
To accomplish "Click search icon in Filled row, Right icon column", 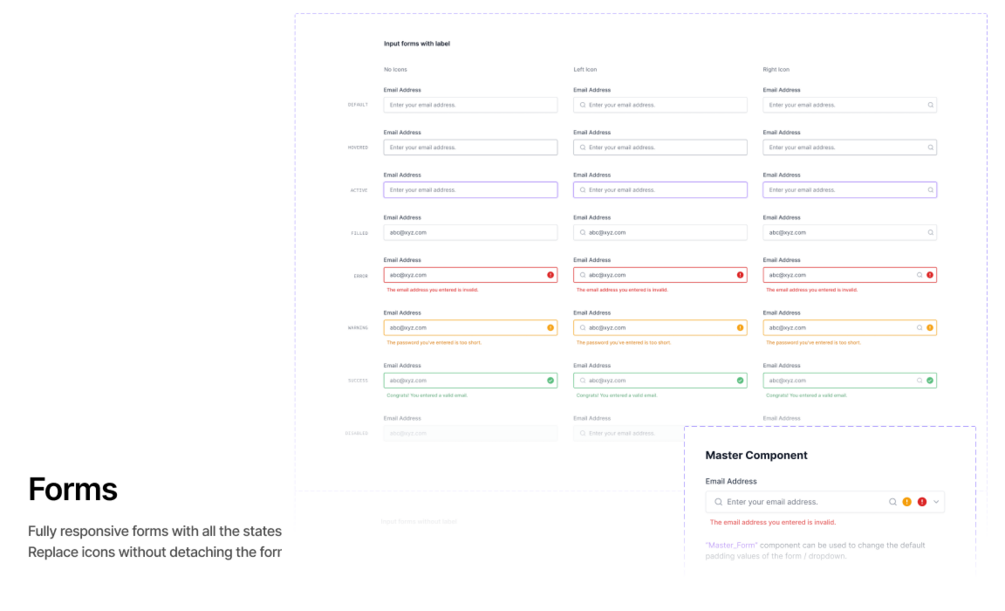I will tap(930, 233).
